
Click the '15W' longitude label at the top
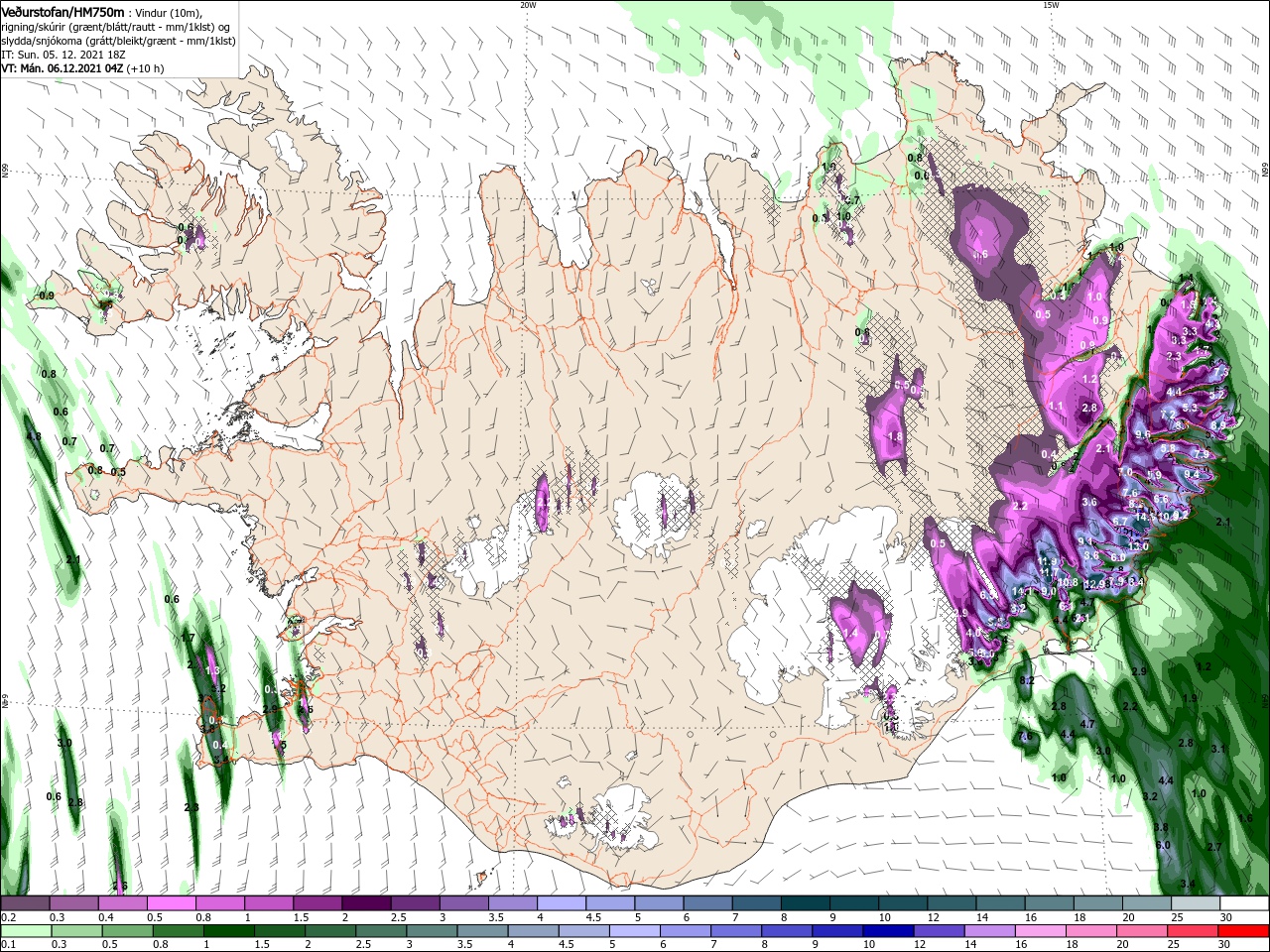[x=1051, y=5]
